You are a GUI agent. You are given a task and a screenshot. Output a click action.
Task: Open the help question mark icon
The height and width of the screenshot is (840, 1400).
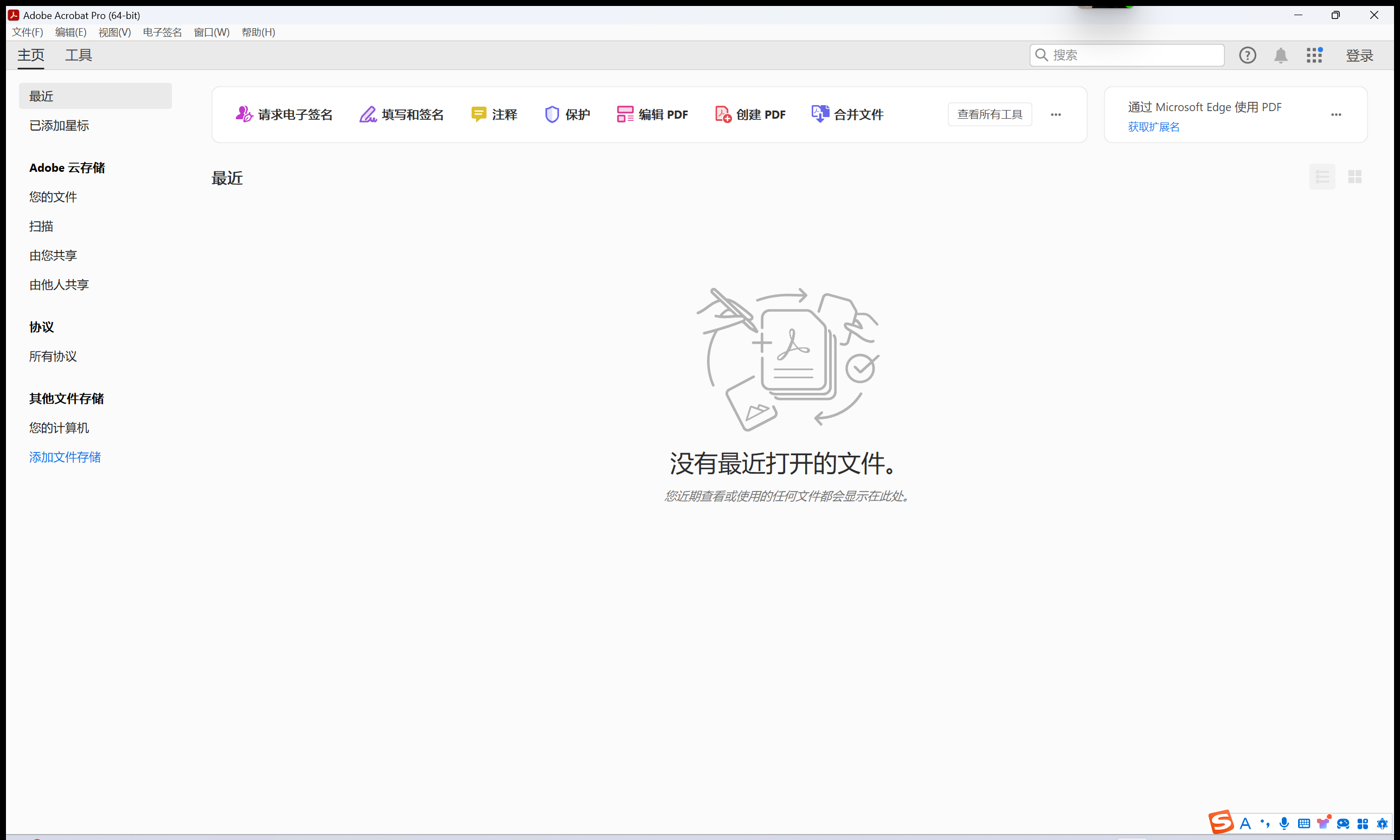[x=1247, y=55]
